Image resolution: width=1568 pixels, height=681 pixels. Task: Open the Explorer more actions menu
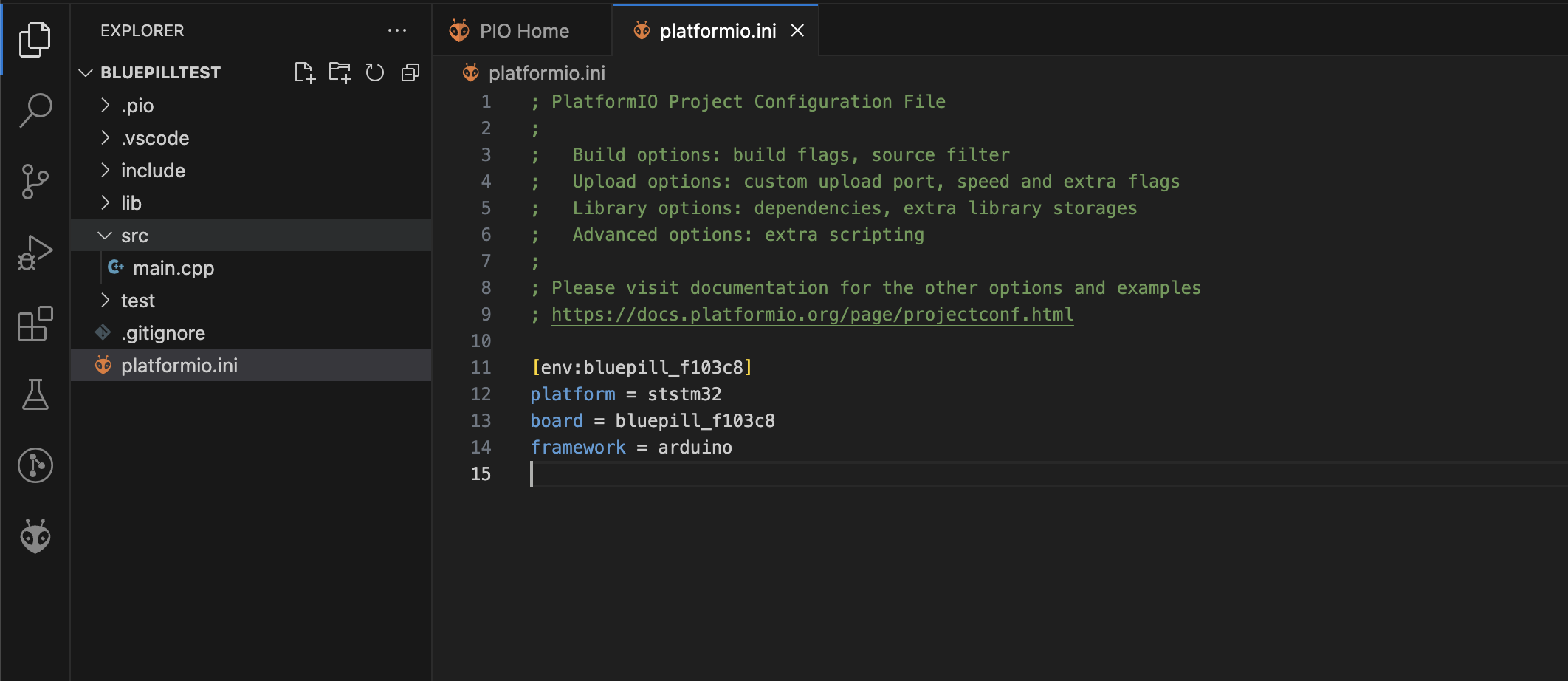tap(397, 31)
